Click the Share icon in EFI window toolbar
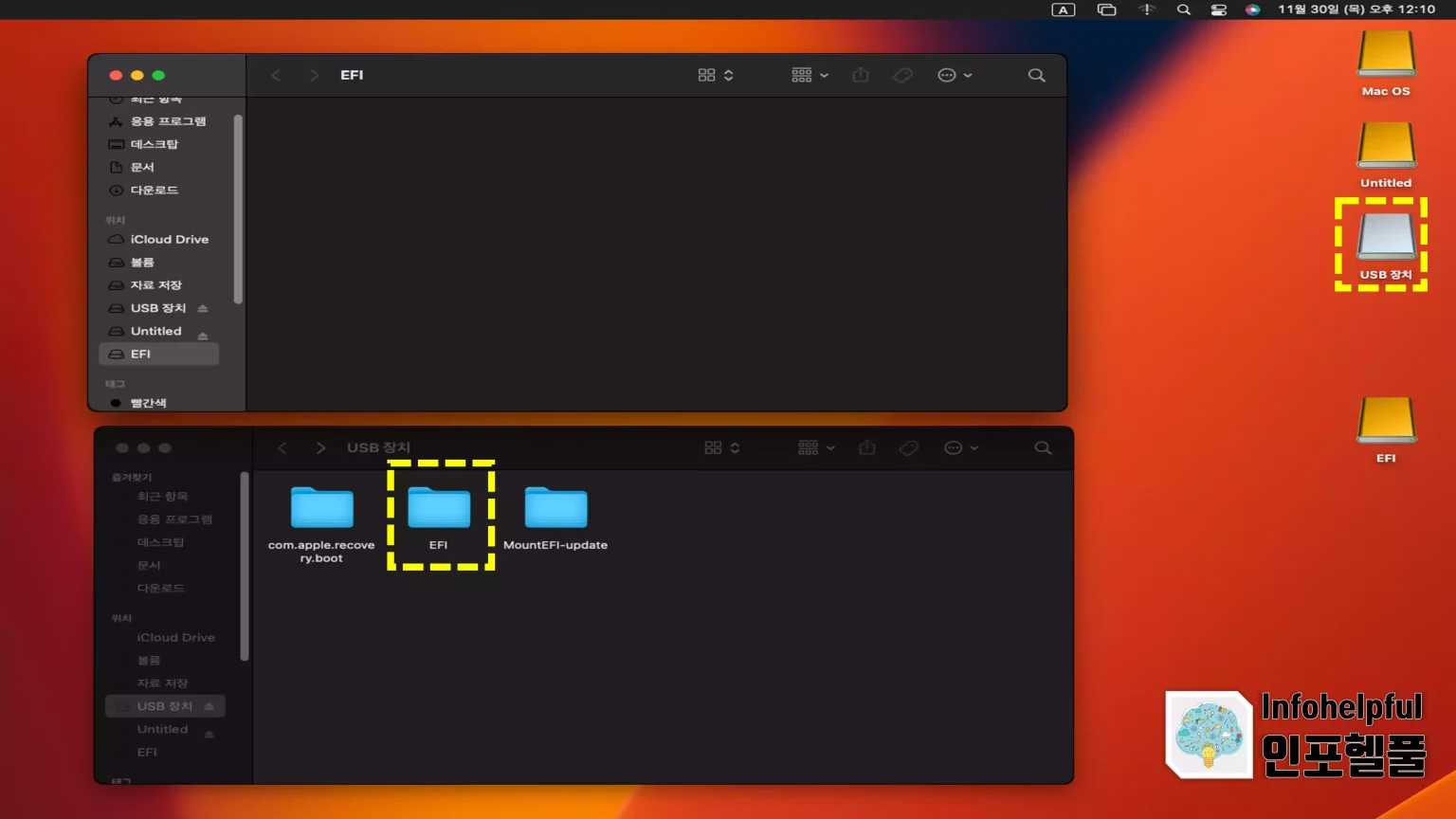The width and height of the screenshot is (1456, 819). 861,75
